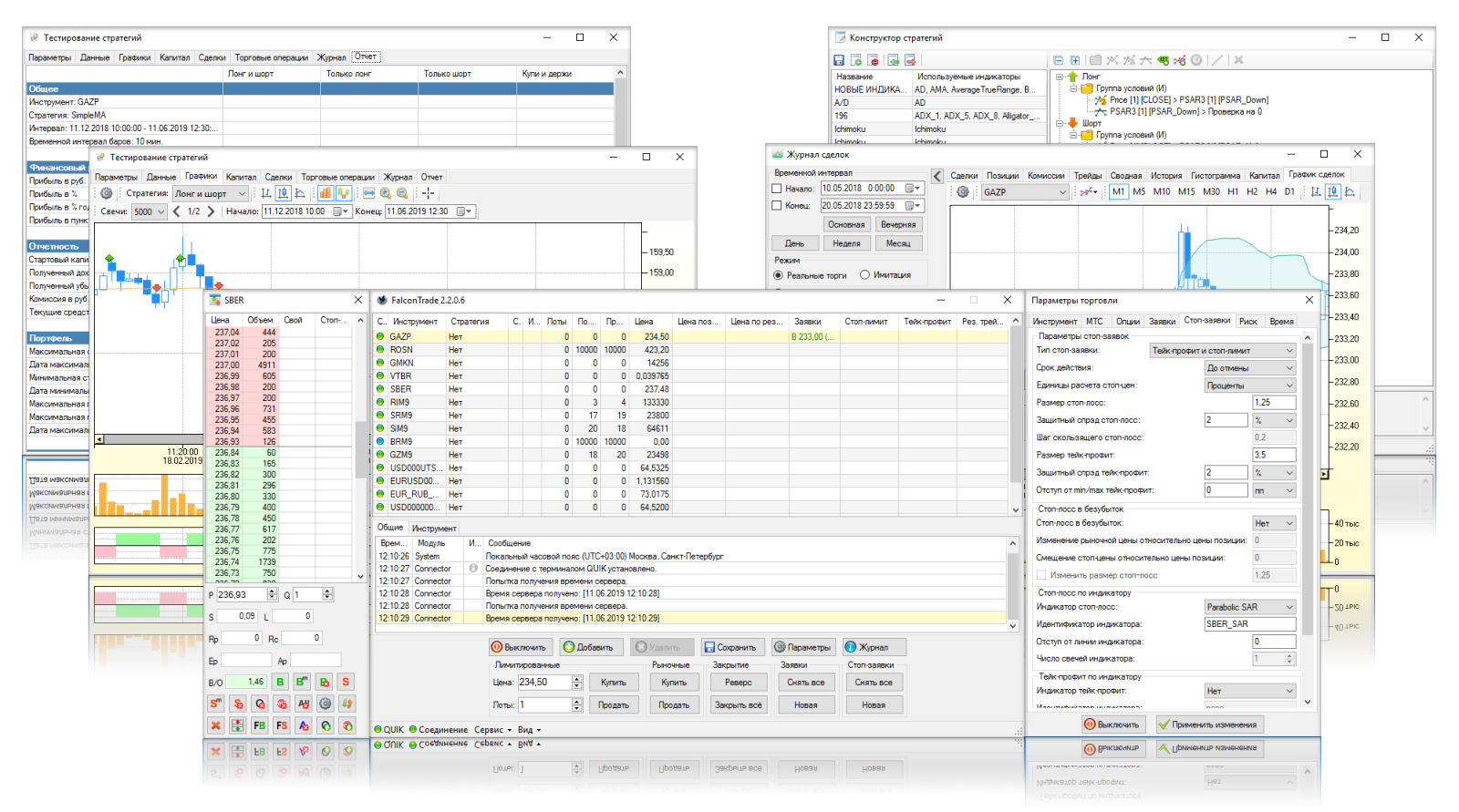Open Капитал tab in Тестирование стратегий front window
1459x812 pixels.
point(241,178)
